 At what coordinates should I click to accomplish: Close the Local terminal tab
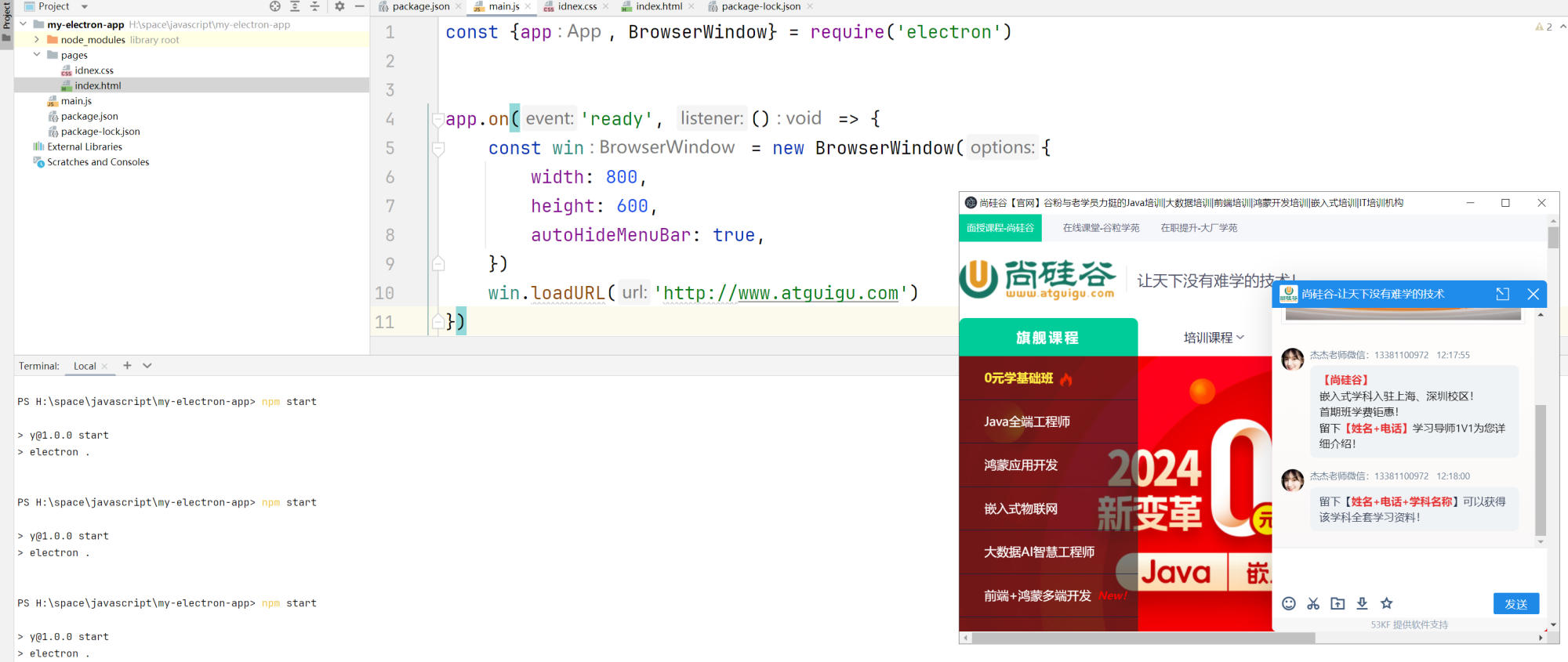pos(104,366)
